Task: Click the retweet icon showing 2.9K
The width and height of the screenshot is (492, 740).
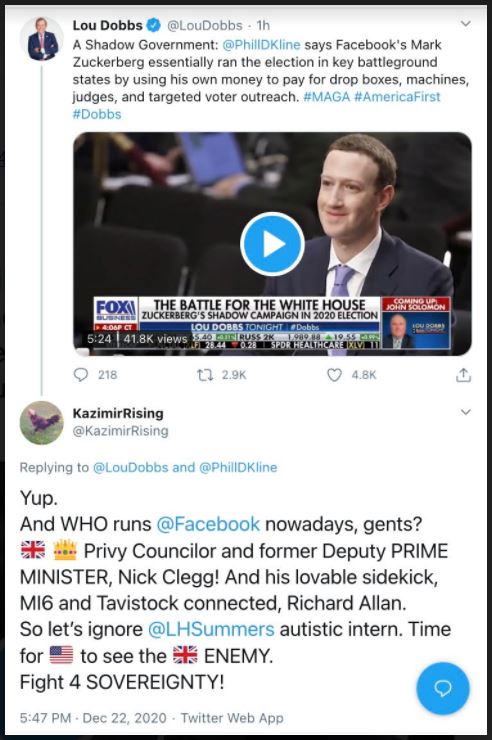Action: coord(205,375)
